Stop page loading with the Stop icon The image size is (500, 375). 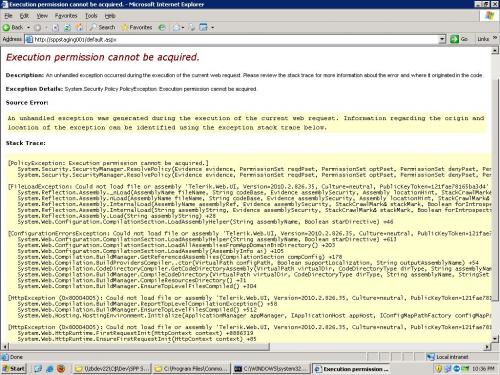(x=55, y=27)
